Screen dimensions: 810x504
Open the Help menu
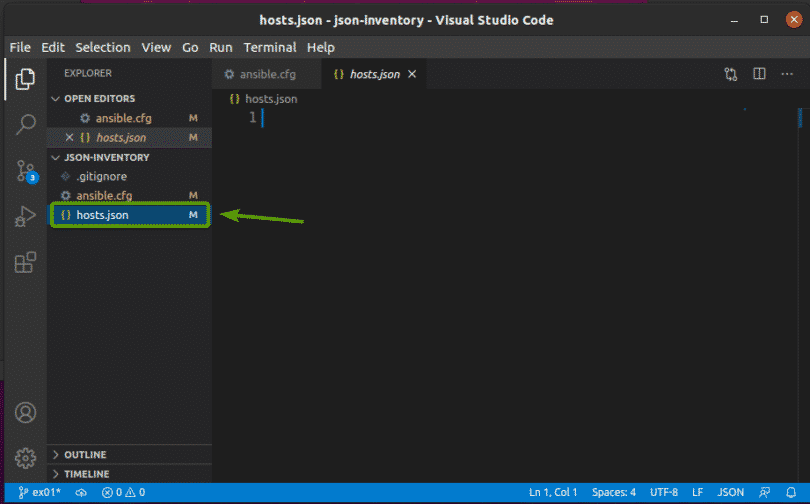click(x=321, y=48)
